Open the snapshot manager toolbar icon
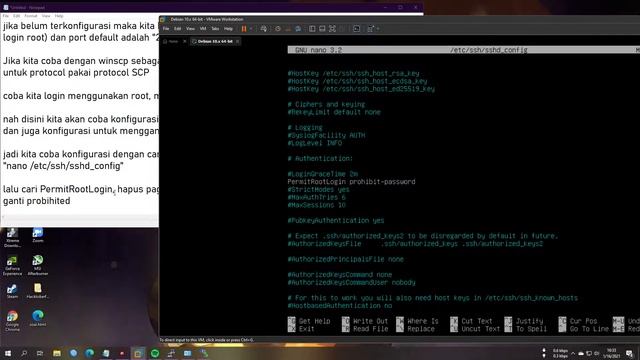Screen dimensions: 640x360 tap(298, 29)
